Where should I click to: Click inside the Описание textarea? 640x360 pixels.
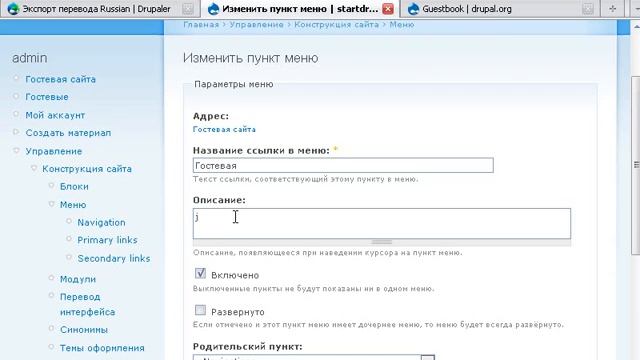(382, 224)
